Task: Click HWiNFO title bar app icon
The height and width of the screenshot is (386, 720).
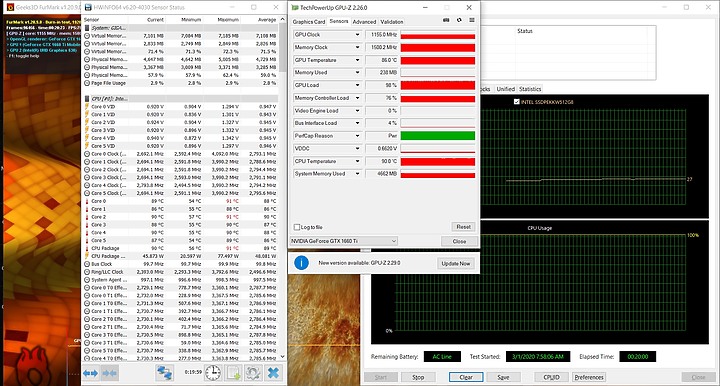Action: point(88,7)
